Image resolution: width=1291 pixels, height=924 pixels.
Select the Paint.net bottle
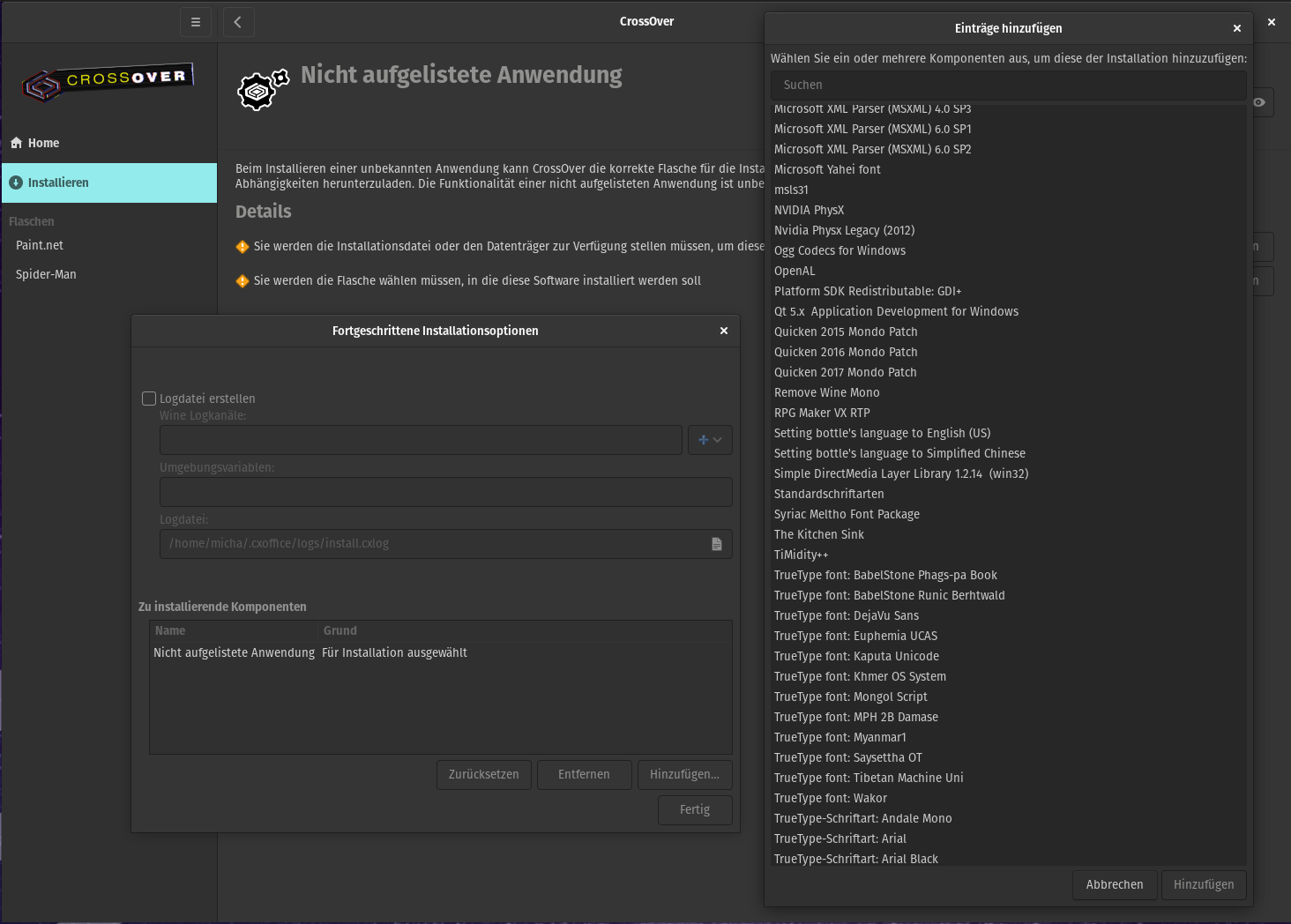(x=40, y=245)
